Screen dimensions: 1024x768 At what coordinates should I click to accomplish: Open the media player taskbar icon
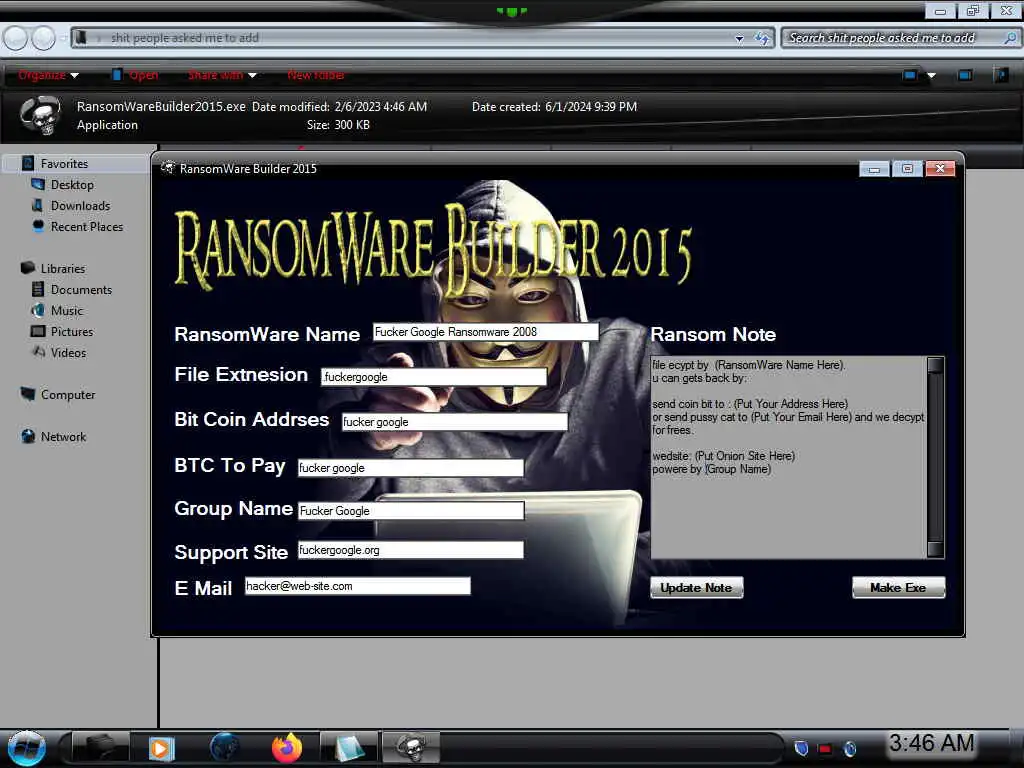(x=161, y=748)
